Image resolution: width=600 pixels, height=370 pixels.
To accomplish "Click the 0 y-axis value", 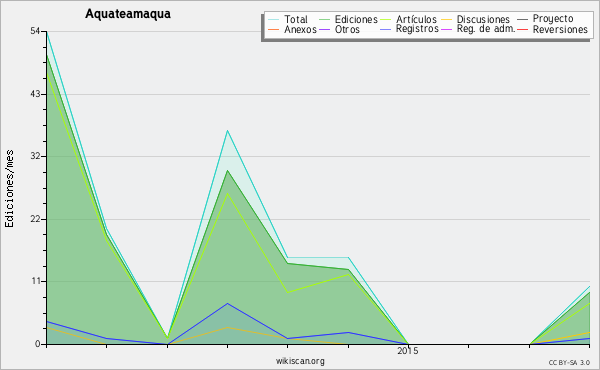I will click(38, 344).
